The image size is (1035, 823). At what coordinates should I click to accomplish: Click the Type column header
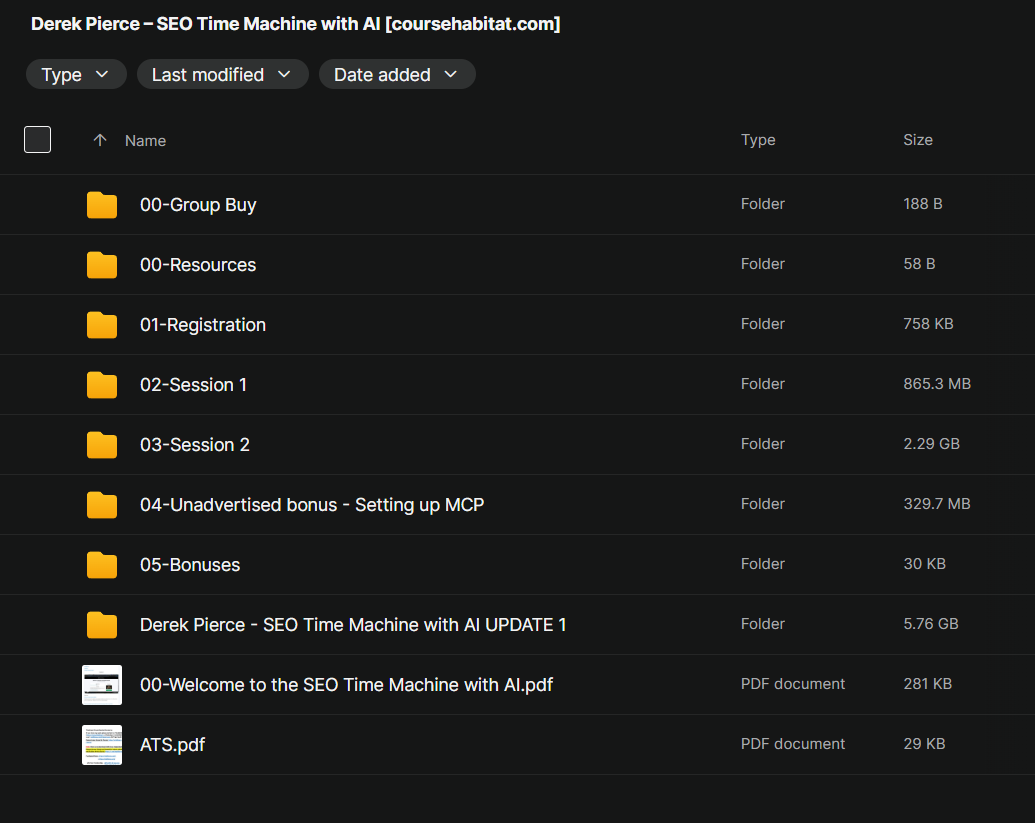click(757, 140)
